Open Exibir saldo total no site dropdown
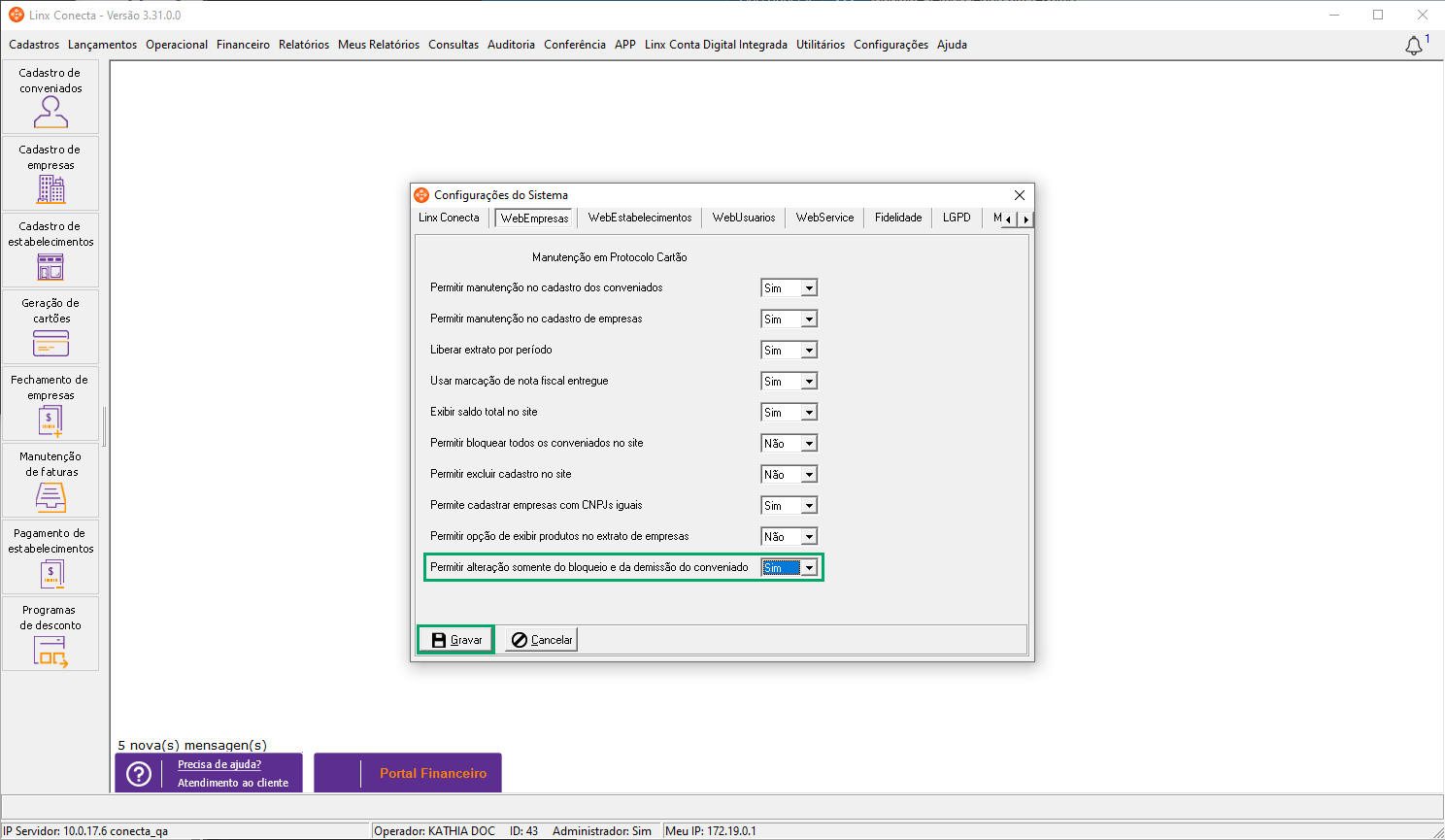Screen dimensions: 1445x840 (809, 413)
